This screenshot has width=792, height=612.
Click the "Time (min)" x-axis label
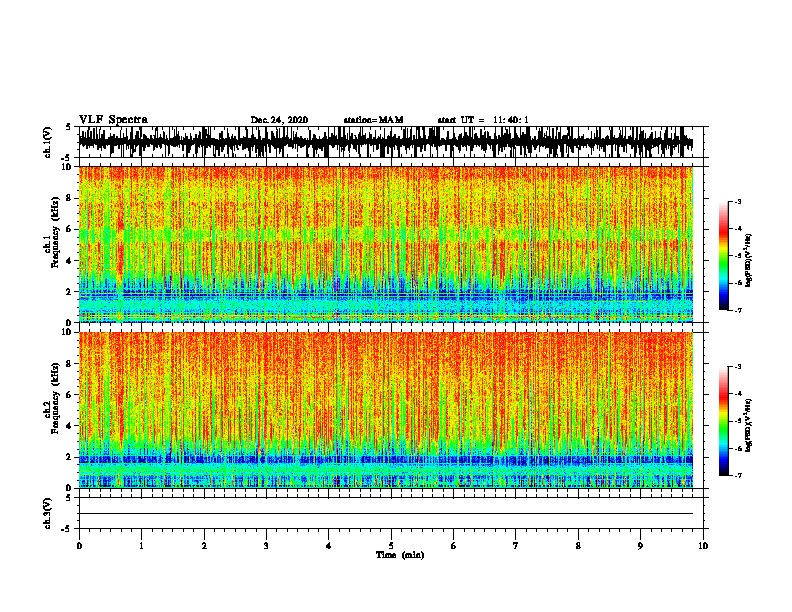(x=400, y=555)
